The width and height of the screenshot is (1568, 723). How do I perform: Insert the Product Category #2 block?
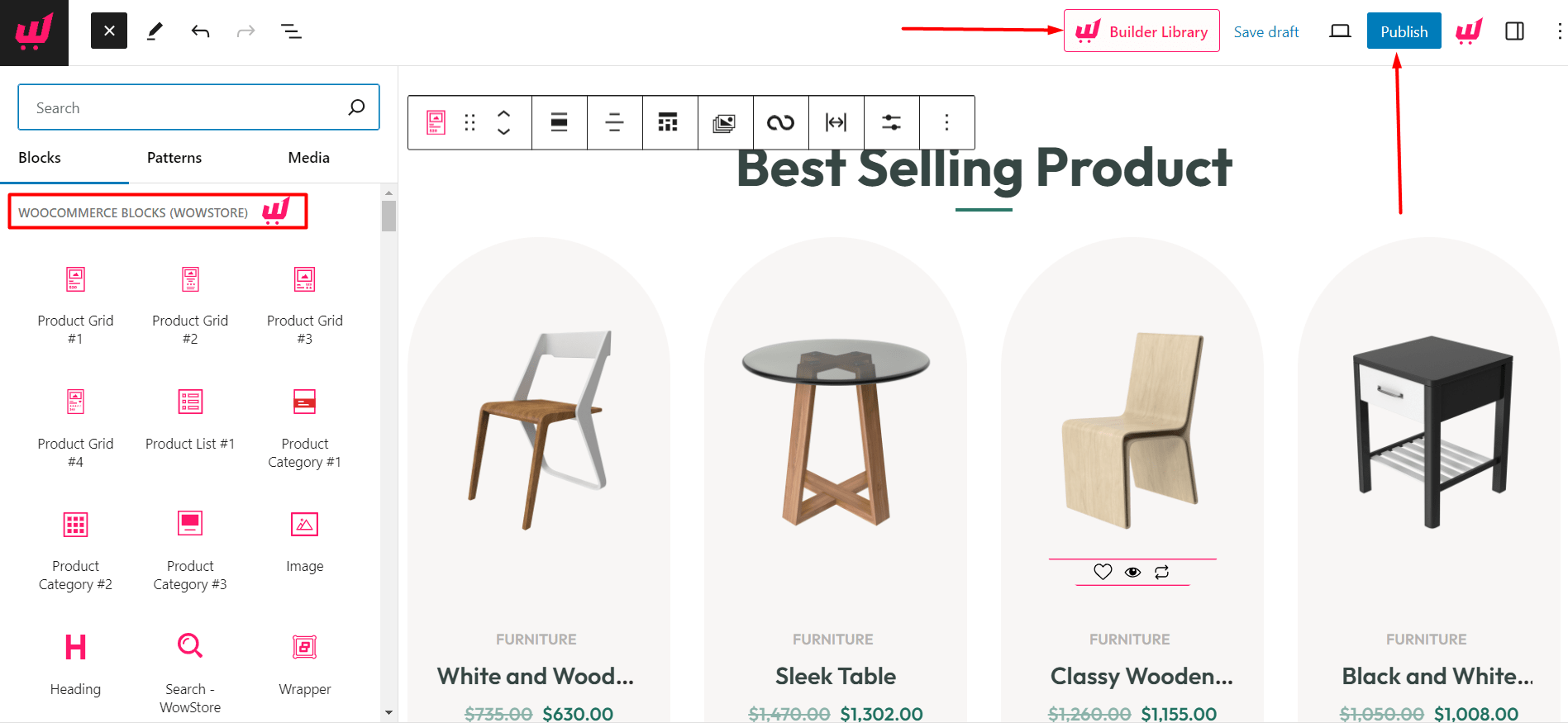pos(75,552)
